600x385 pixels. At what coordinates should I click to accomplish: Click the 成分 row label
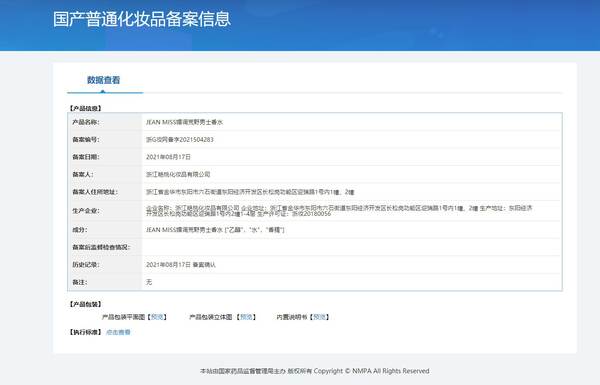pyautogui.click(x=80, y=230)
